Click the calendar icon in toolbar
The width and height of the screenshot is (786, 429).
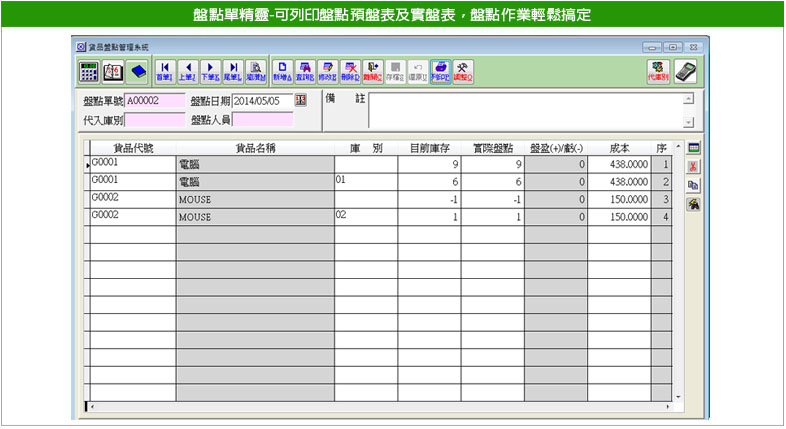(x=113, y=71)
